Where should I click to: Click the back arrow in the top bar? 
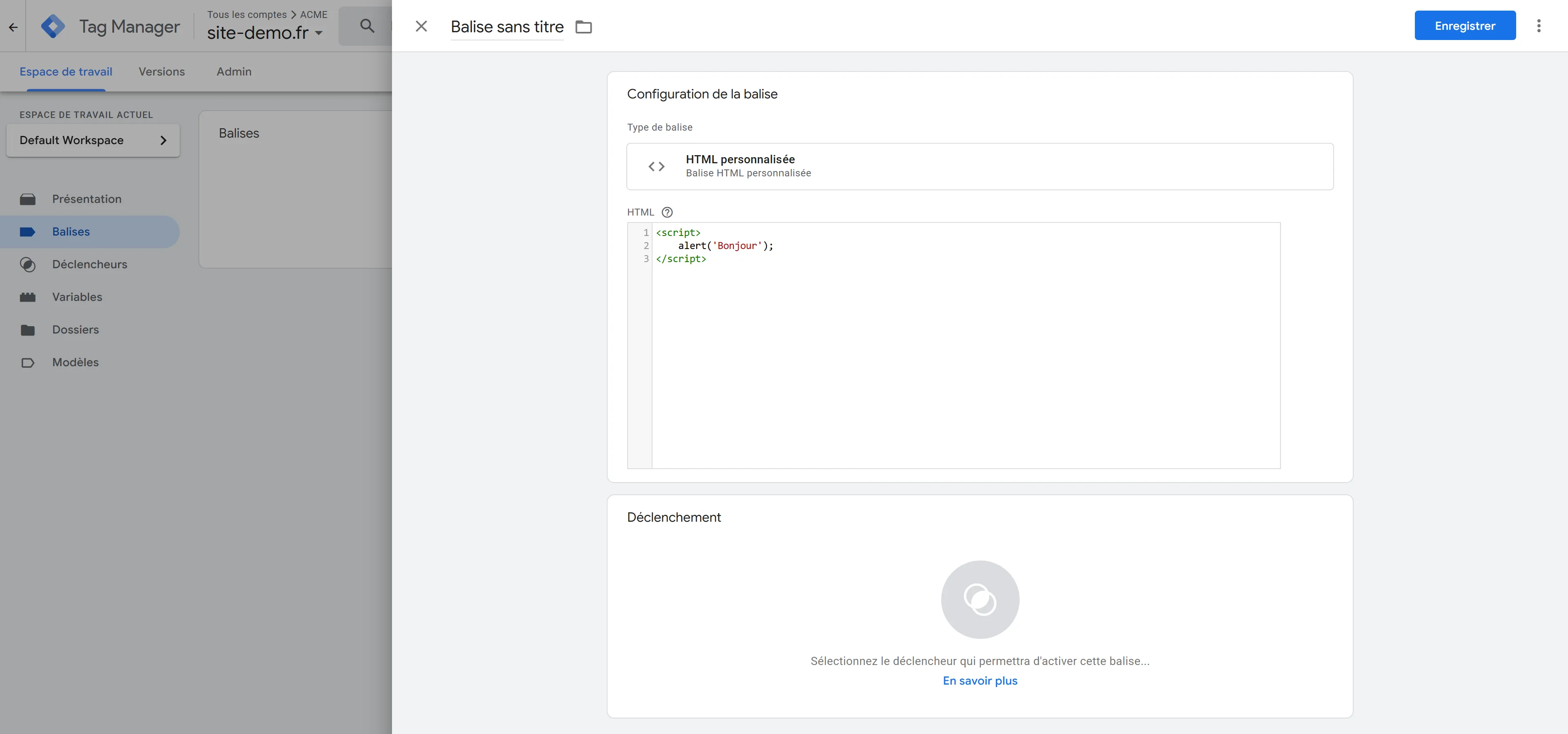click(13, 27)
